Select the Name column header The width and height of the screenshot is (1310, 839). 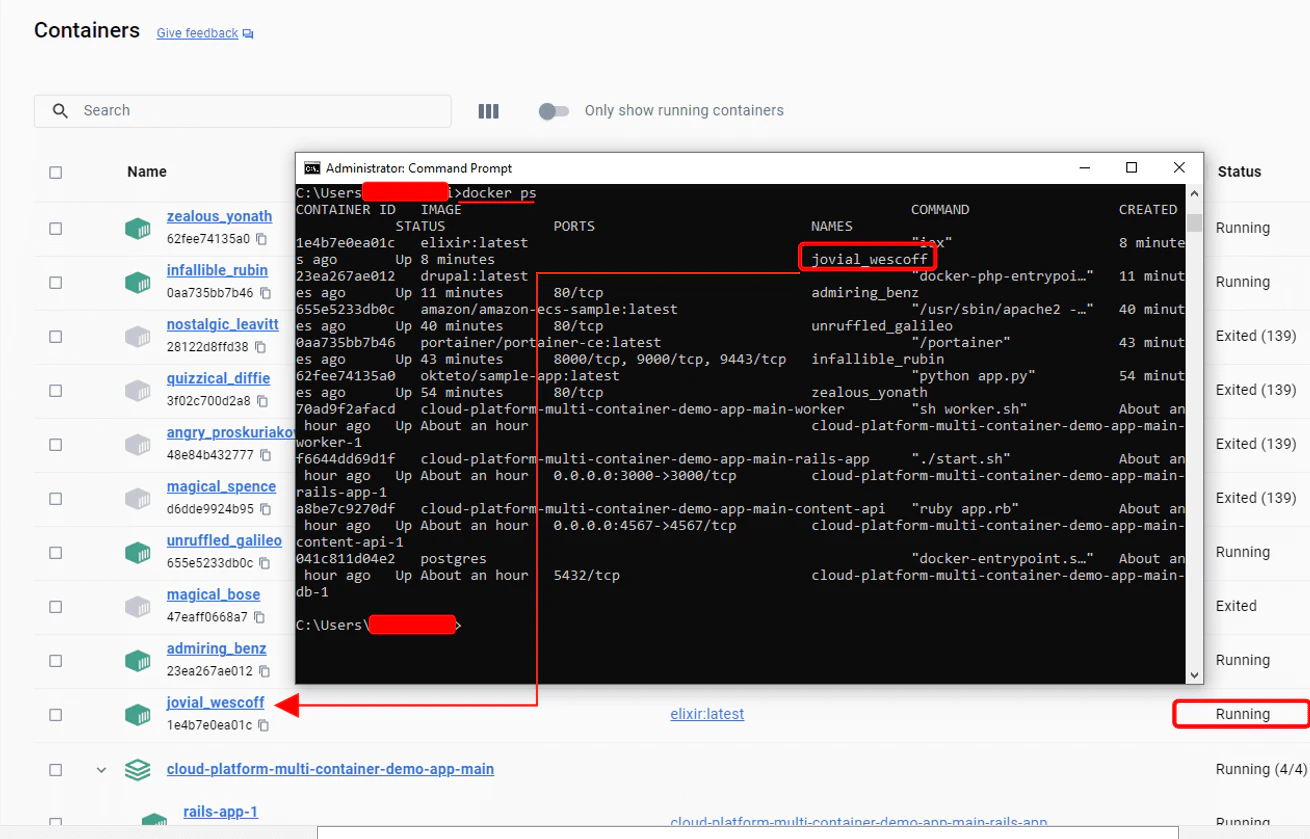tap(146, 172)
